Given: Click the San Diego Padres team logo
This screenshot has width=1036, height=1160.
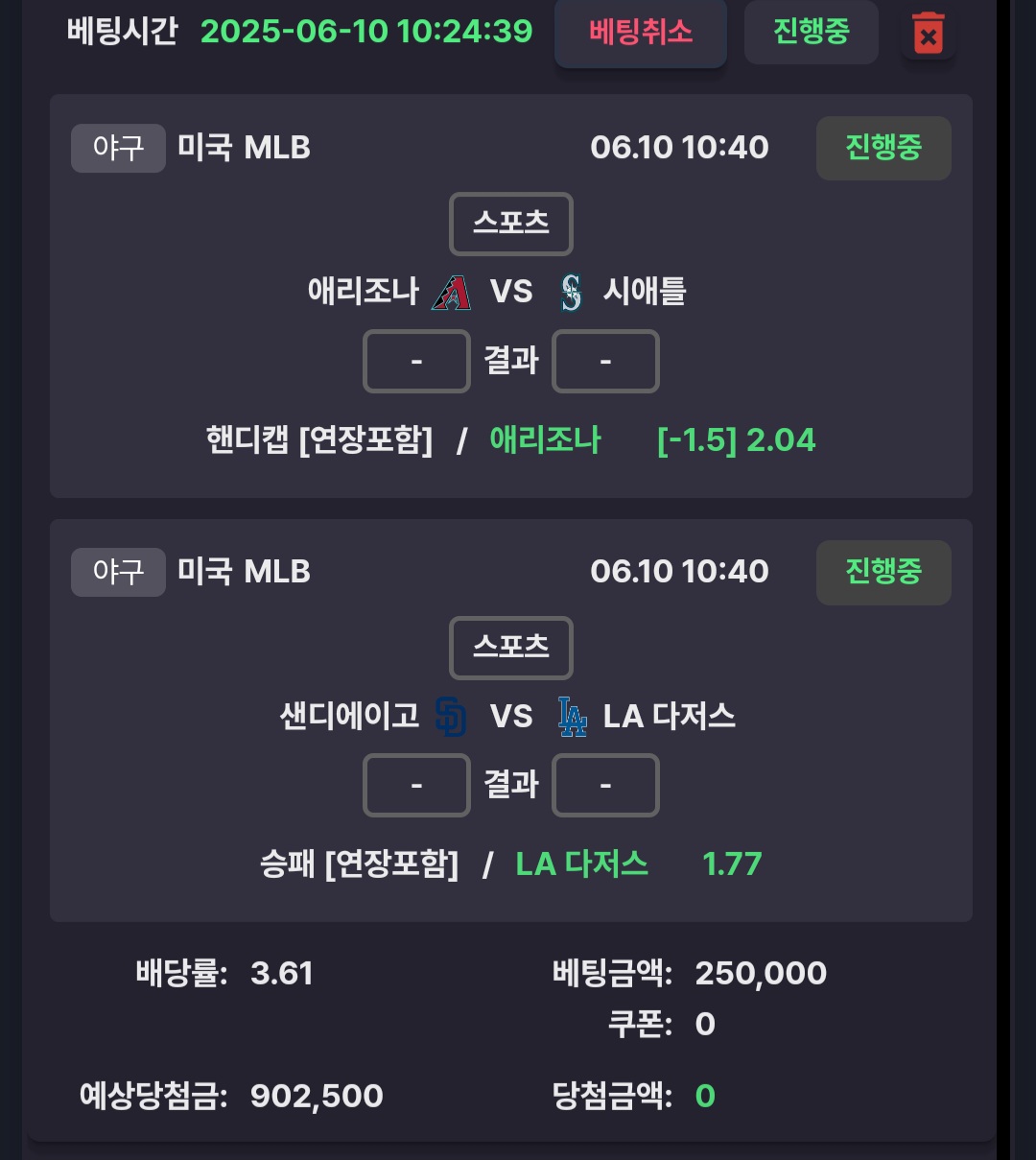Looking at the screenshot, I should (x=451, y=716).
